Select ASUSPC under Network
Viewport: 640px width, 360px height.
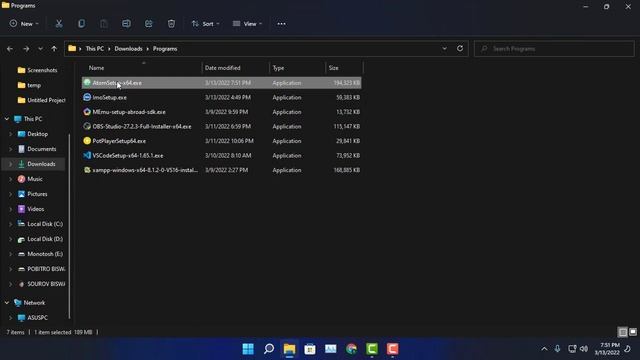(33, 318)
